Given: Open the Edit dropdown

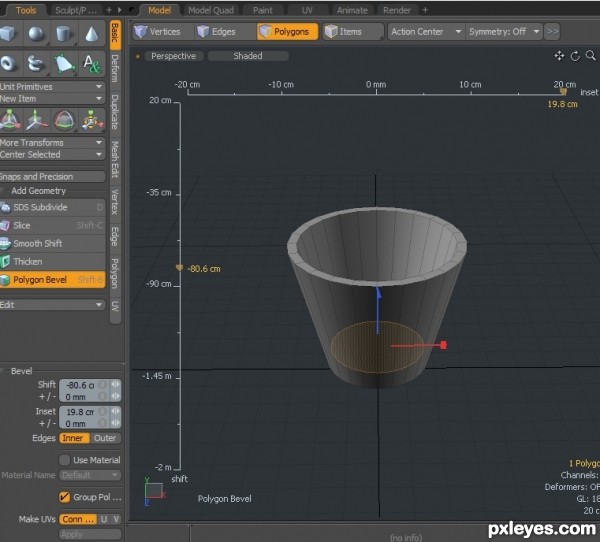Looking at the screenshot, I should tap(52, 305).
